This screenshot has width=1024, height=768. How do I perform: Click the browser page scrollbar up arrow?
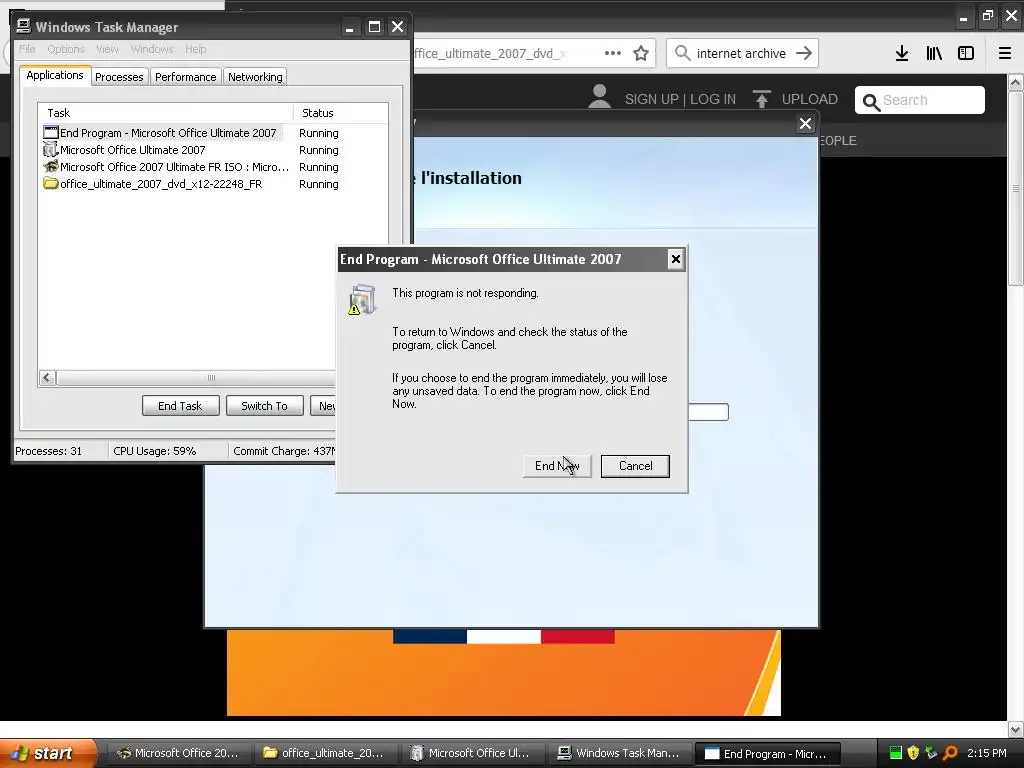tap(1015, 82)
